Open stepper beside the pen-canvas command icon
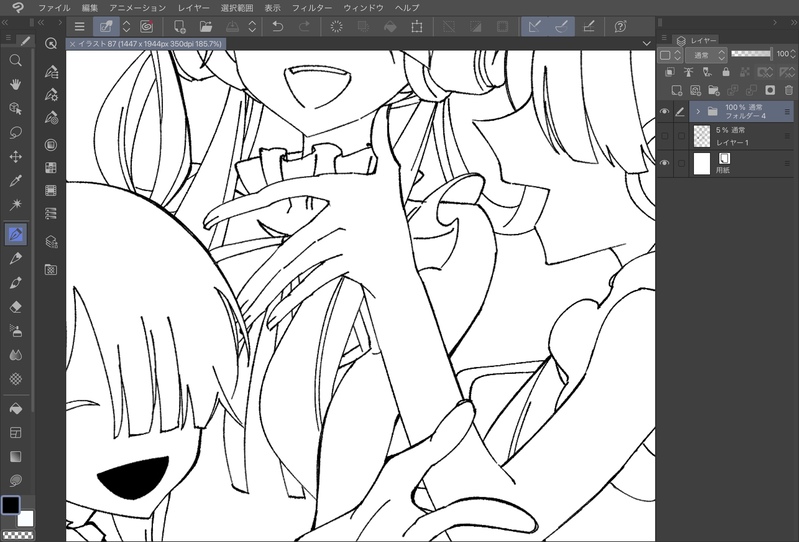This screenshot has width=799, height=542. click(127, 26)
